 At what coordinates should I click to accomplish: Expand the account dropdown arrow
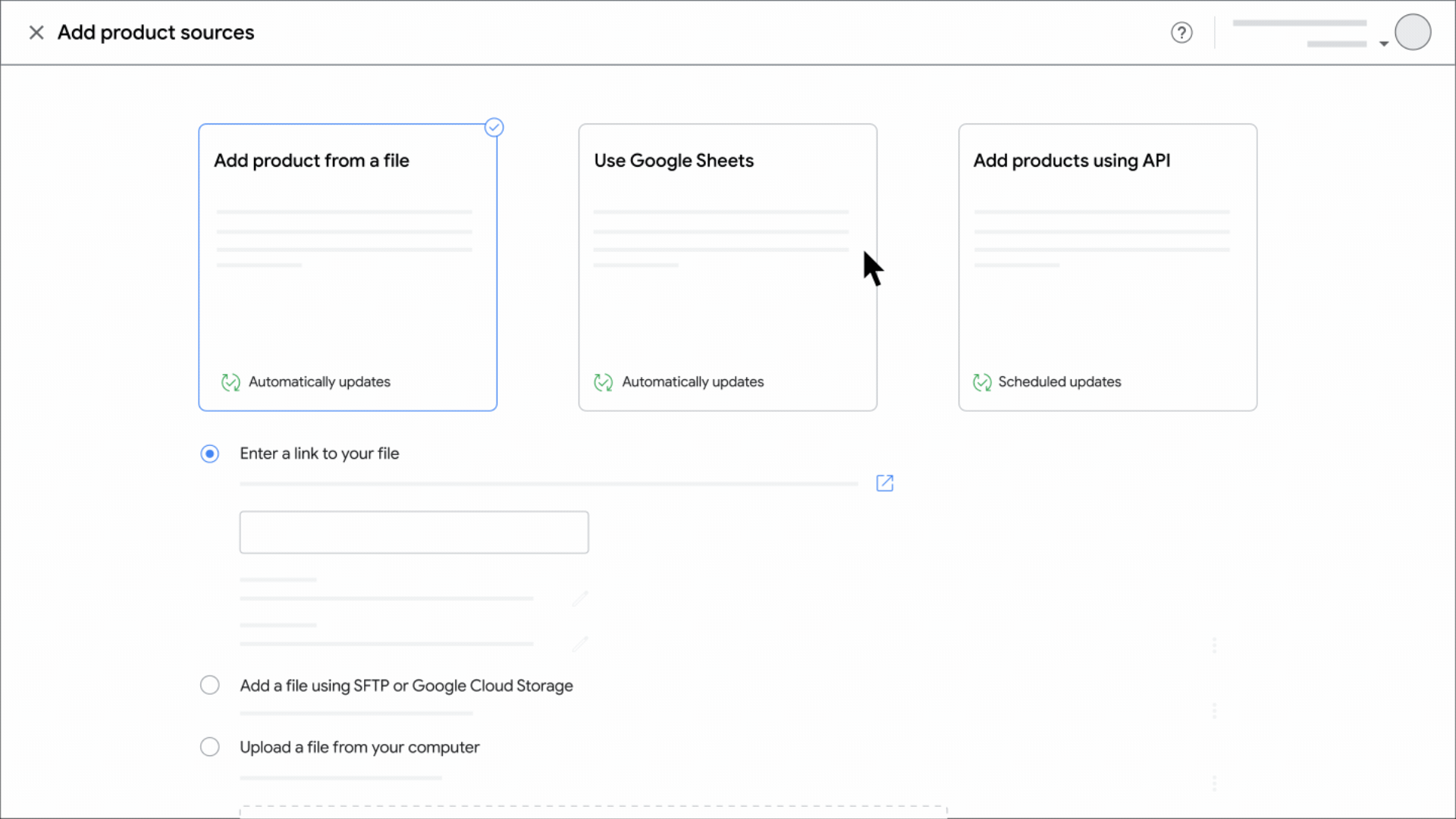pos(1383,44)
